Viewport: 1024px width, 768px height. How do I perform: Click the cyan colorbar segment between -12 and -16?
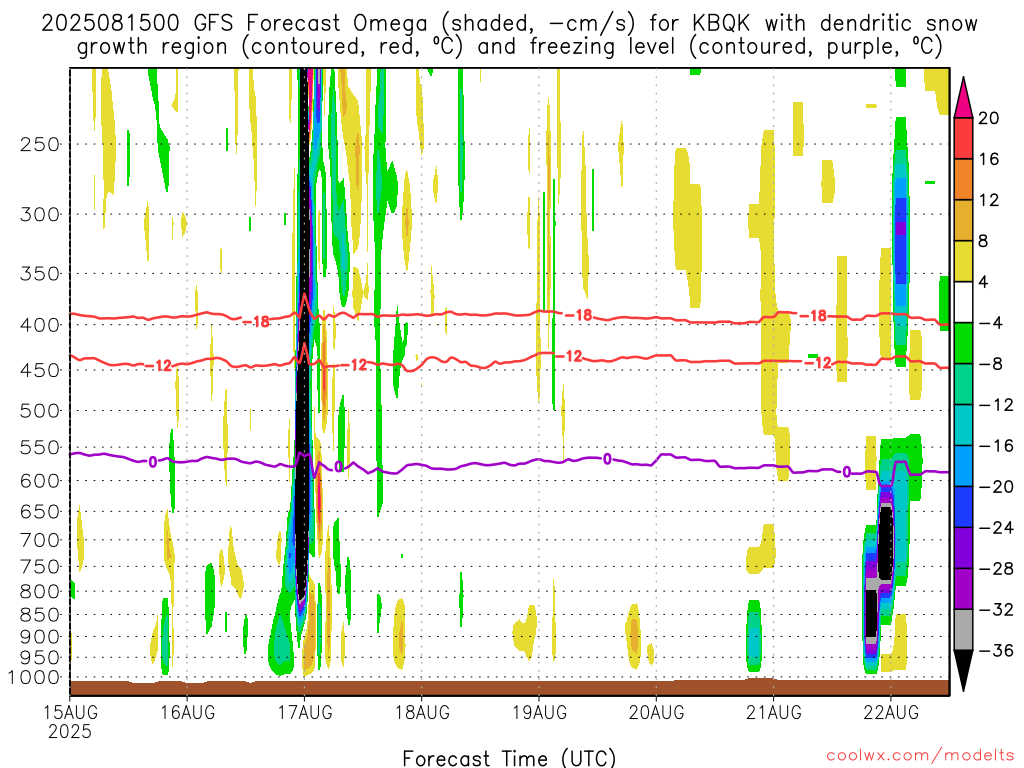pyautogui.click(x=963, y=425)
